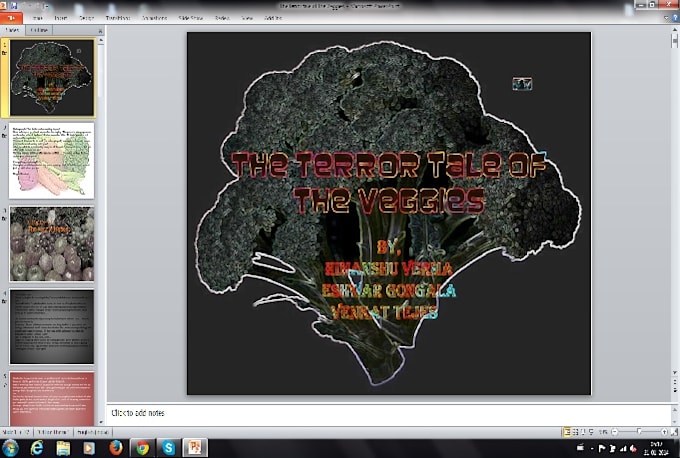Screen dimensions: 680x458
Task: Select the broccoli title slide thumbnail
Action: (52, 78)
